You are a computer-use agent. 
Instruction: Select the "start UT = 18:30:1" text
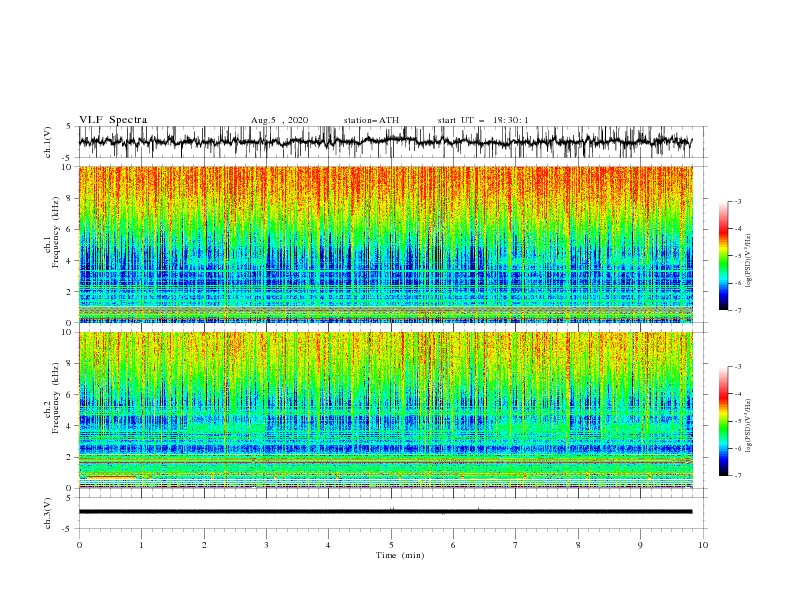(x=483, y=120)
